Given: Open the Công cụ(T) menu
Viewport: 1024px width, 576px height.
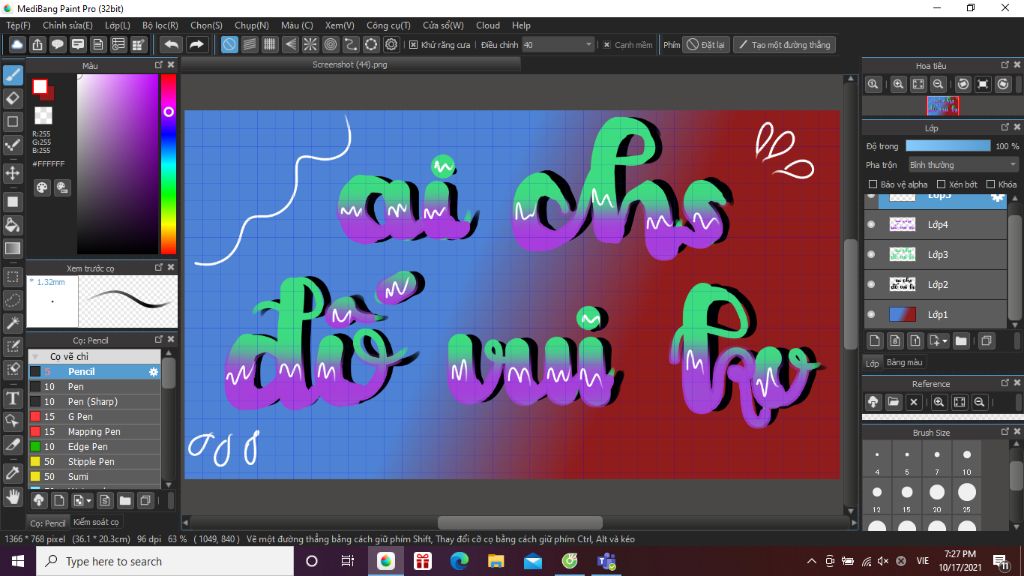Looking at the screenshot, I should (x=388, y=25).
